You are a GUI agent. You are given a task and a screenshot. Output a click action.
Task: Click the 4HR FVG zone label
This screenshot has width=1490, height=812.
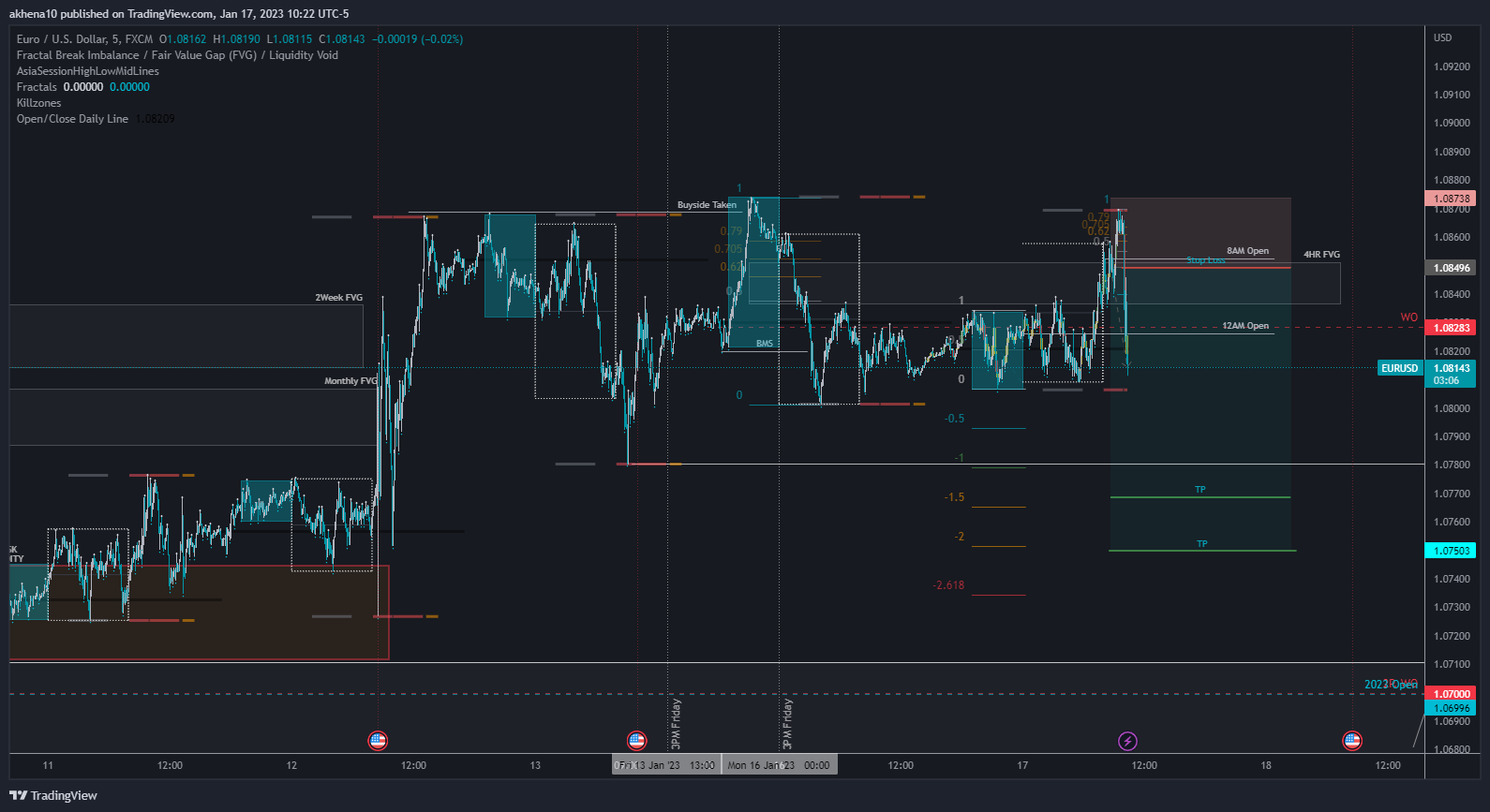click(x=1321, y=255)
